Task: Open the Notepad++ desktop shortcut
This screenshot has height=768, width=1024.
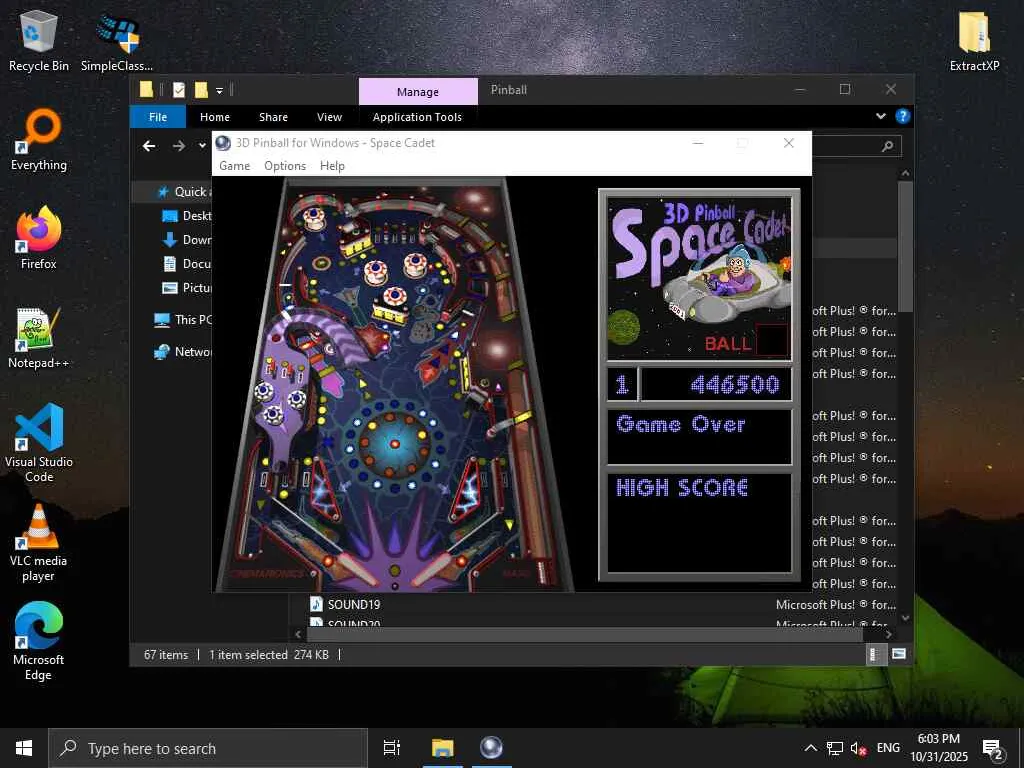Action: pyautogui.click(x=39, y=338)
